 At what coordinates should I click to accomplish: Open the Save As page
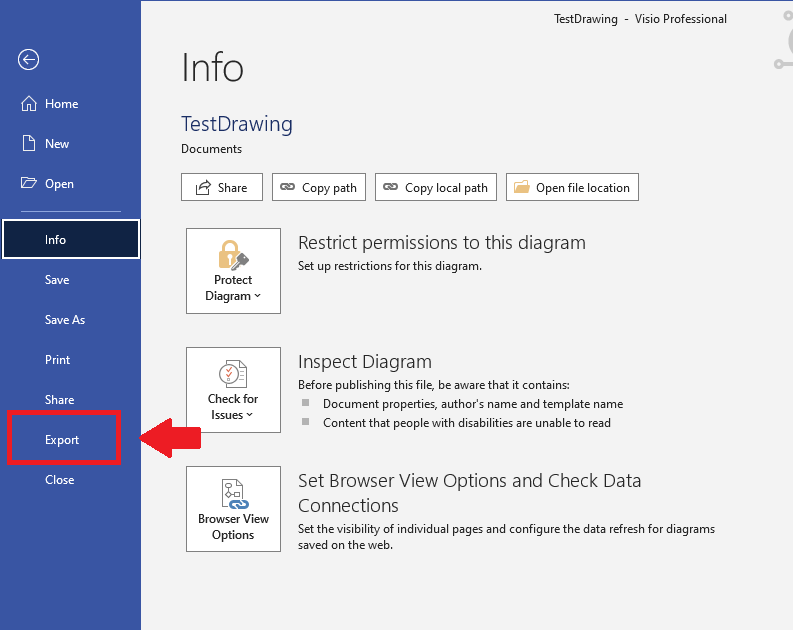point(70,320)
